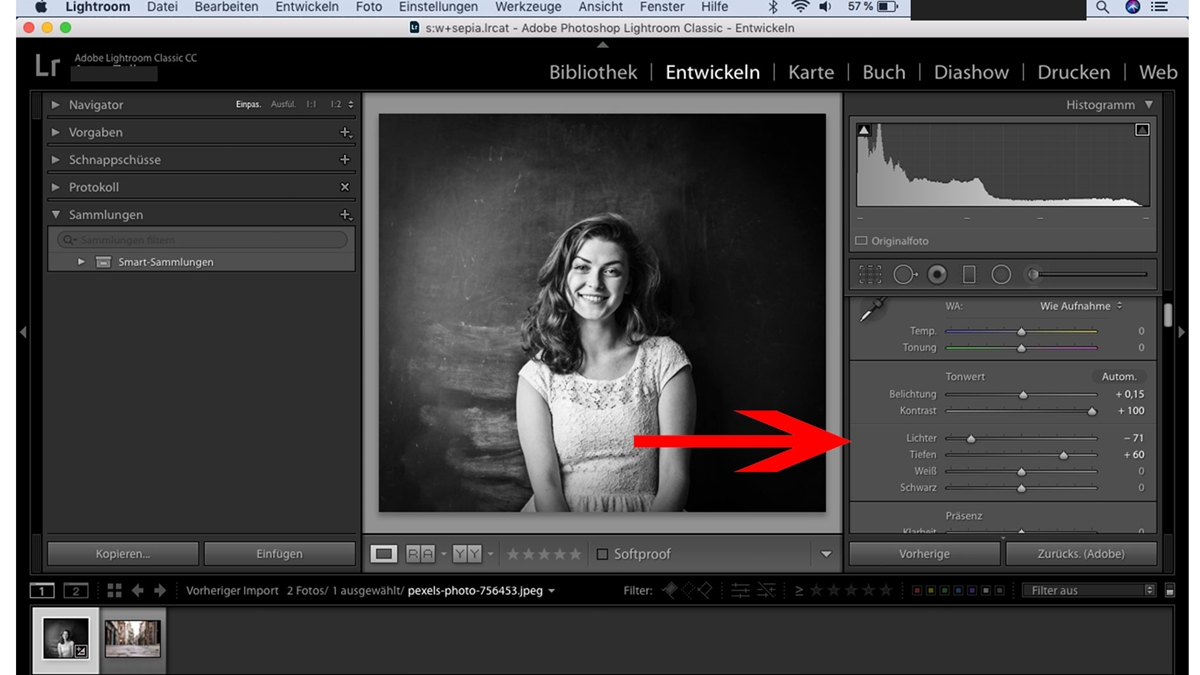
Task: Click the Zurücks. (Adobe) button
Action: tap(1081, 554)
